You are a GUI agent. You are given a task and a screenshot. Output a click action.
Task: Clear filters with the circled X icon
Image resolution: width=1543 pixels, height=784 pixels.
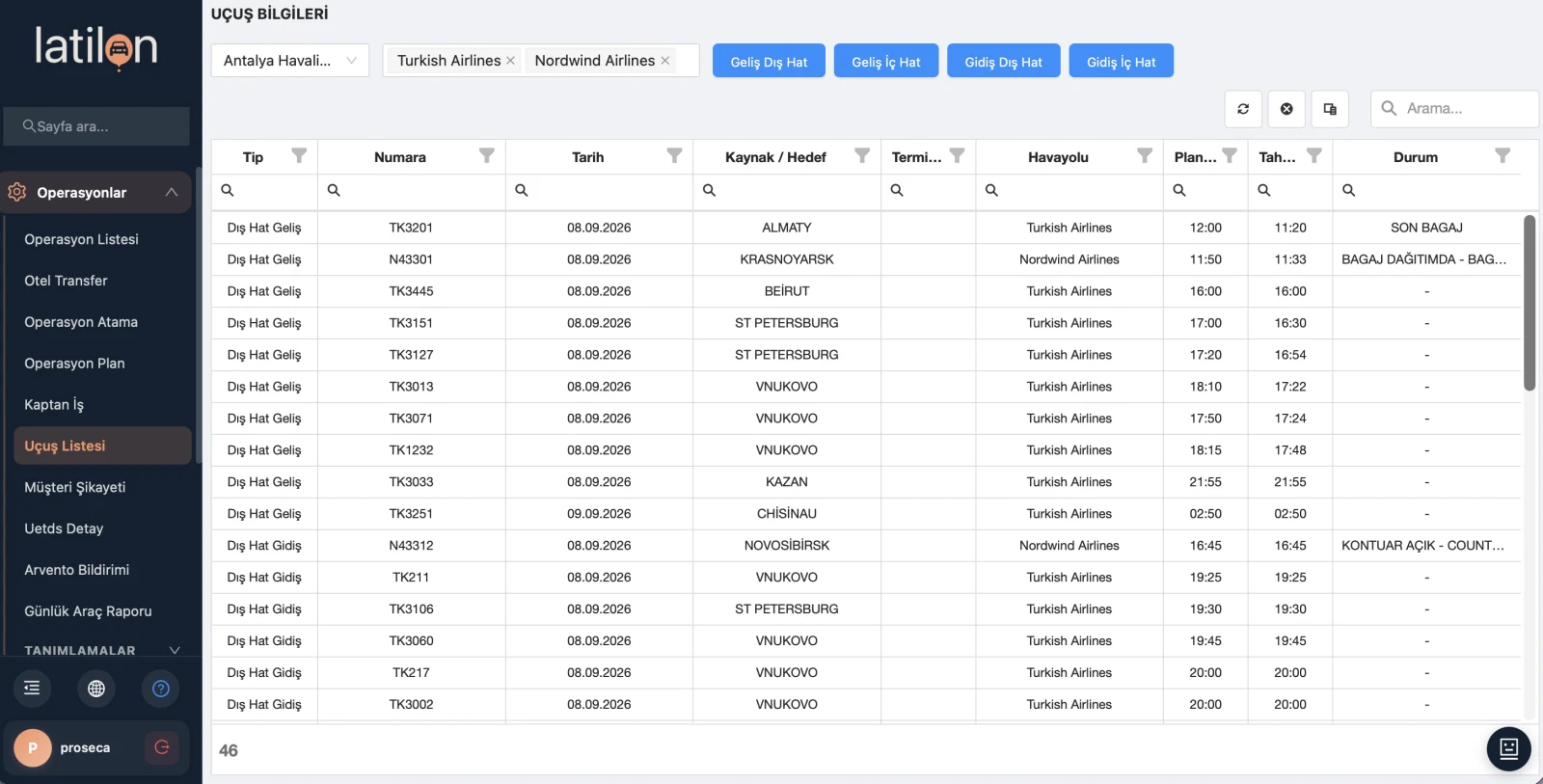[1286, 109]
